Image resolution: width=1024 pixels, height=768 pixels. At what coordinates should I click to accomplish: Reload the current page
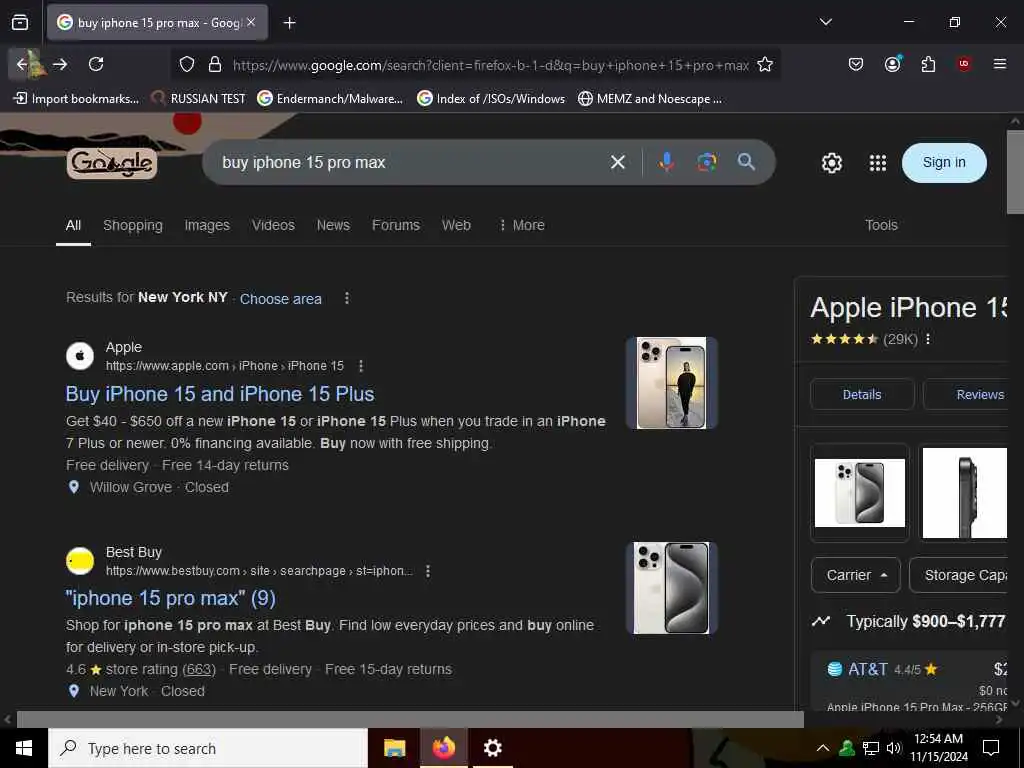tap(96, 64)
